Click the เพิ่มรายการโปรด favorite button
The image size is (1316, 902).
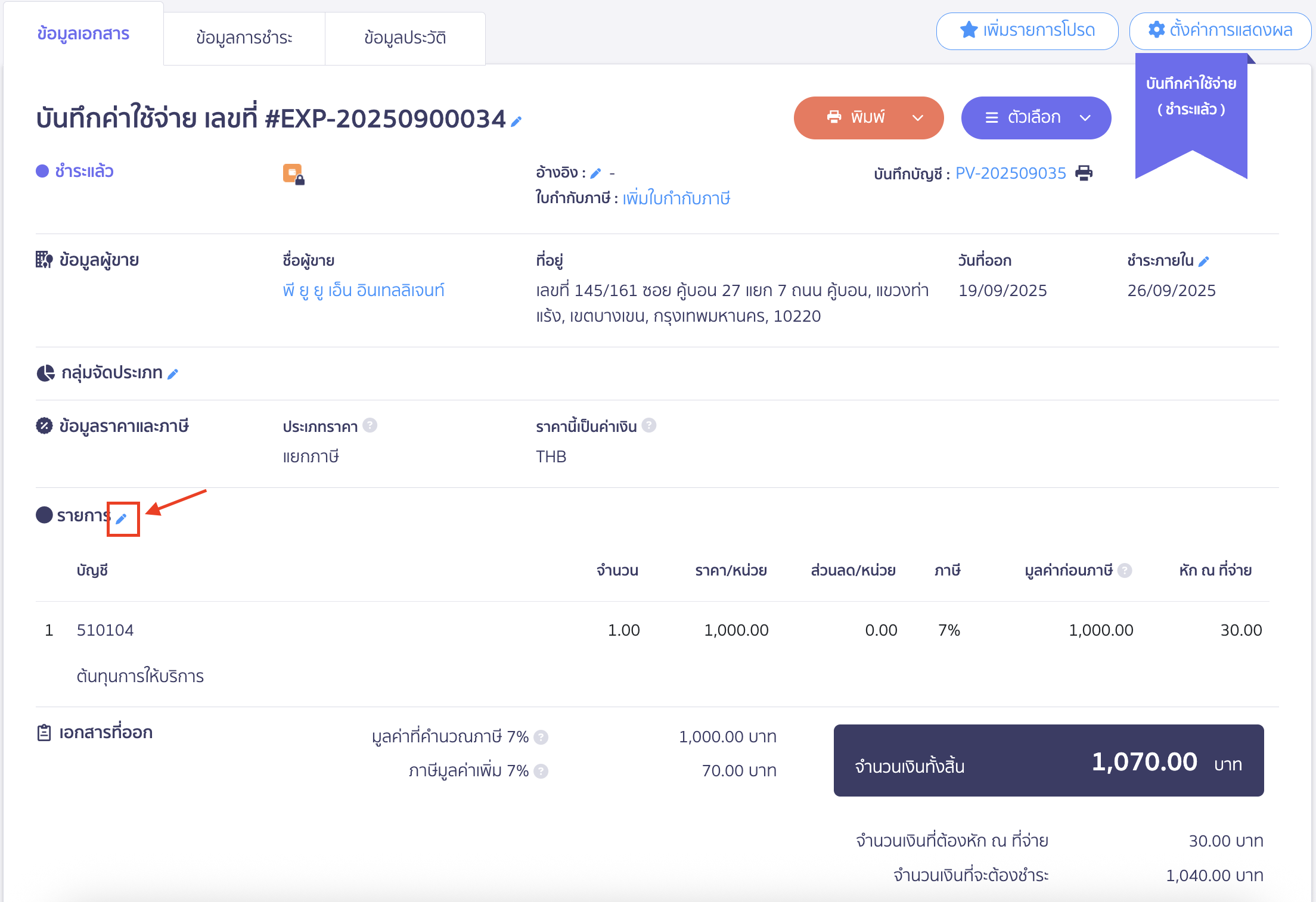(1026, 31)
